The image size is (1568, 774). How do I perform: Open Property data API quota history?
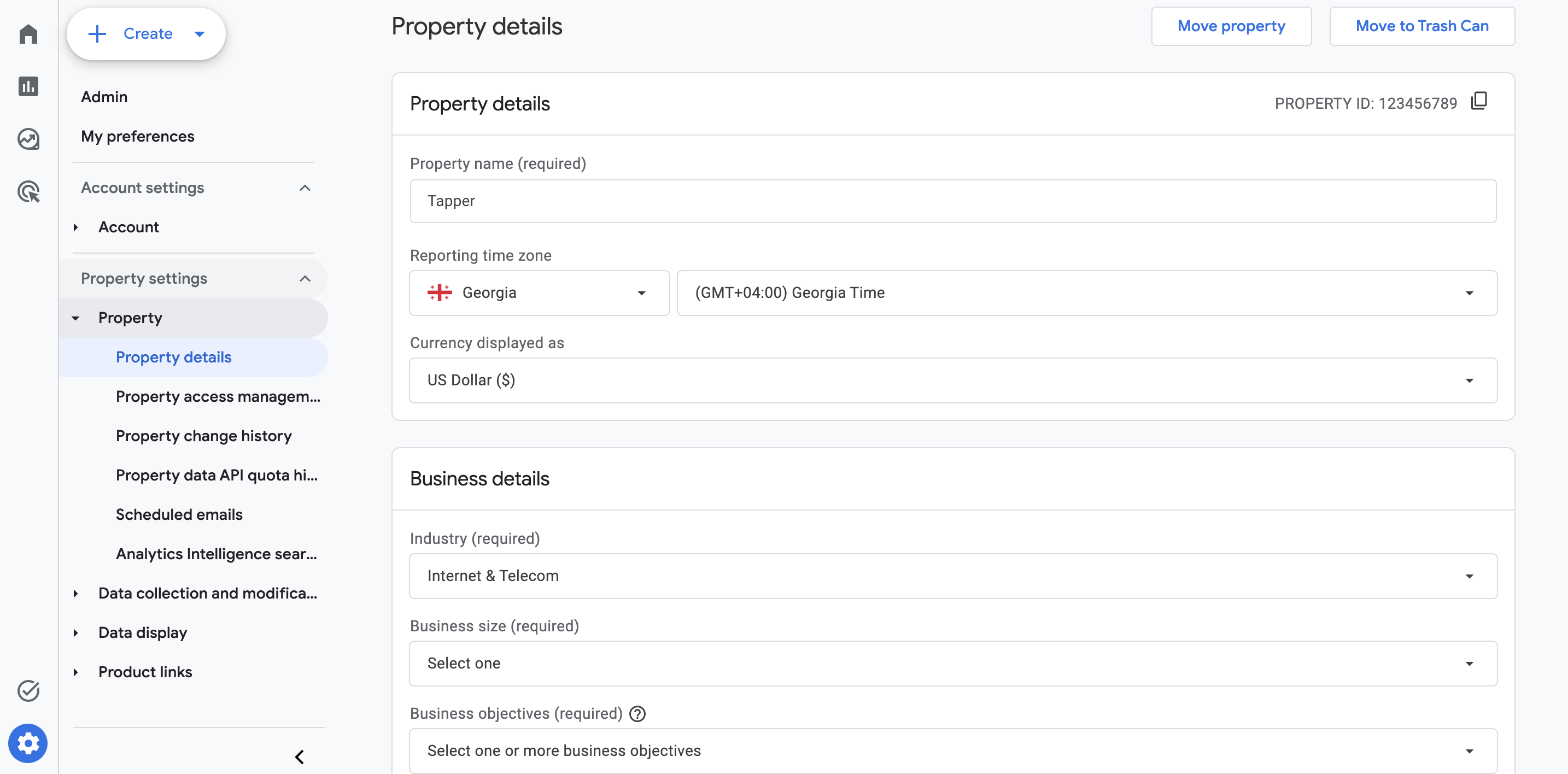[217, 475]
